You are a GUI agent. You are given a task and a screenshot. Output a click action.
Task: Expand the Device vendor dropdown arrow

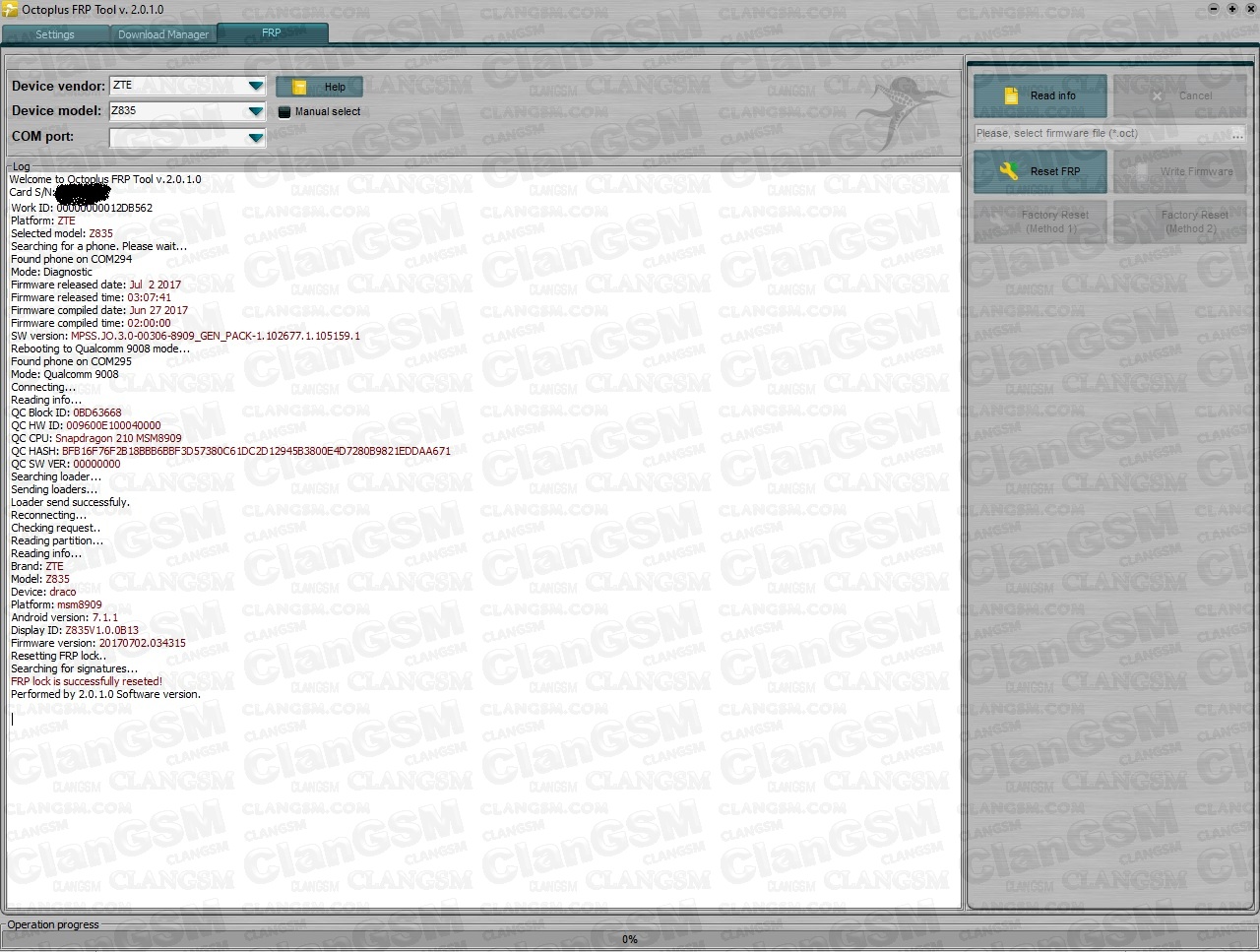pyautogui.click(x=256, y=86)
